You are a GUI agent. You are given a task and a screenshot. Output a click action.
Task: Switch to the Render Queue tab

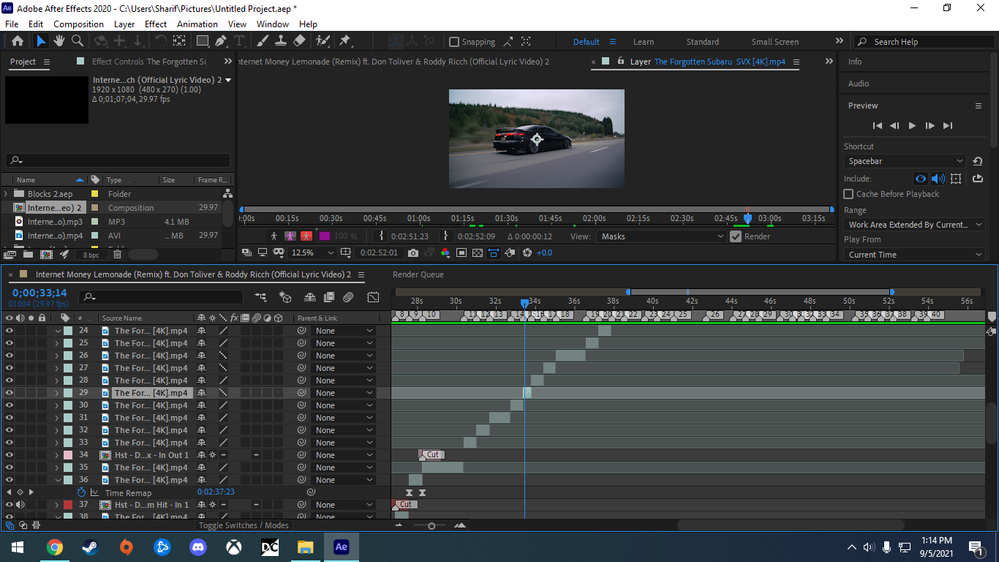(418, 275)
